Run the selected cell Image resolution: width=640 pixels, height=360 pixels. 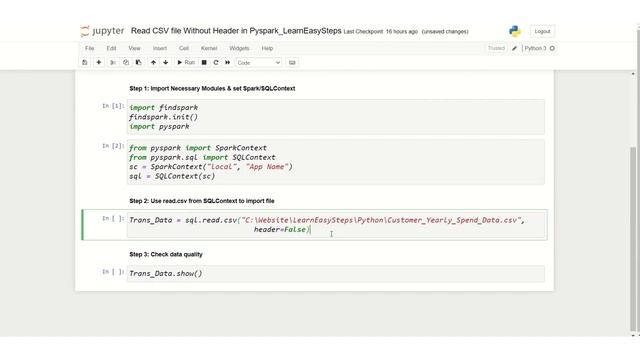coord(186,62)
